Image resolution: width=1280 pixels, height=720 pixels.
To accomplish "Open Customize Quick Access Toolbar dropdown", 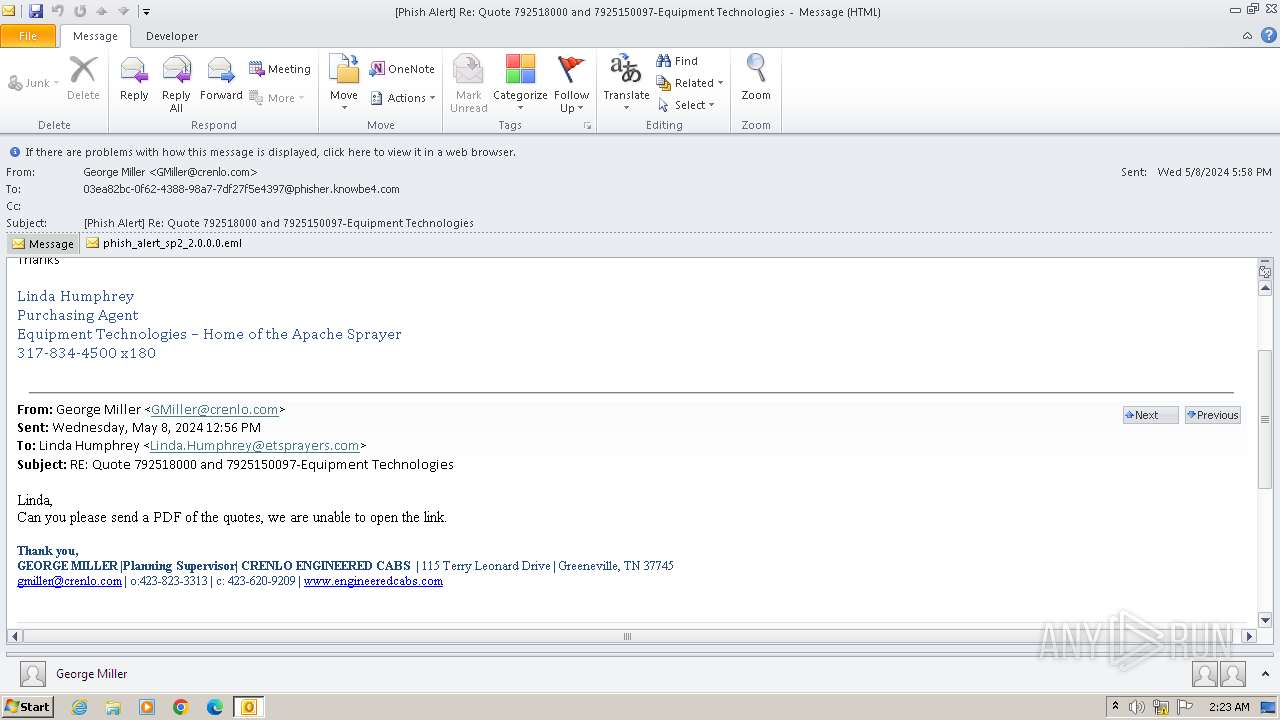I will [x=146, y=12].
